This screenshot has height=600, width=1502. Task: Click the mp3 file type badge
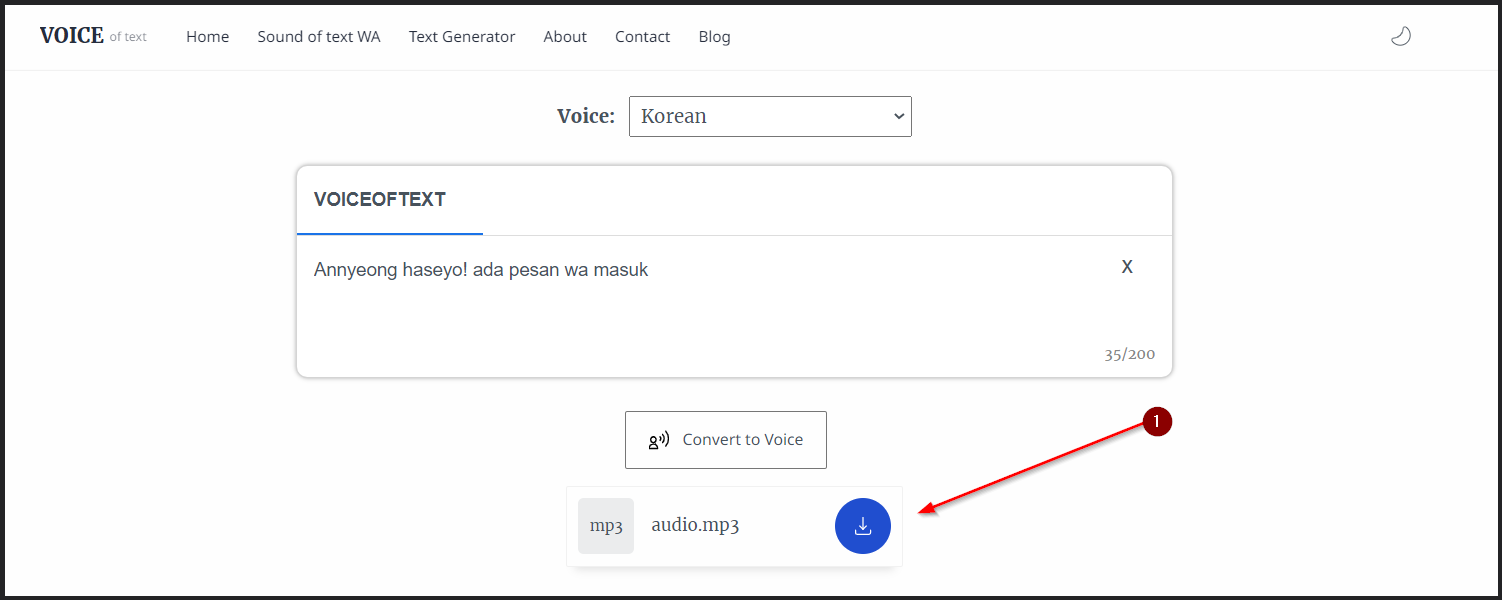tap(605, 525)
